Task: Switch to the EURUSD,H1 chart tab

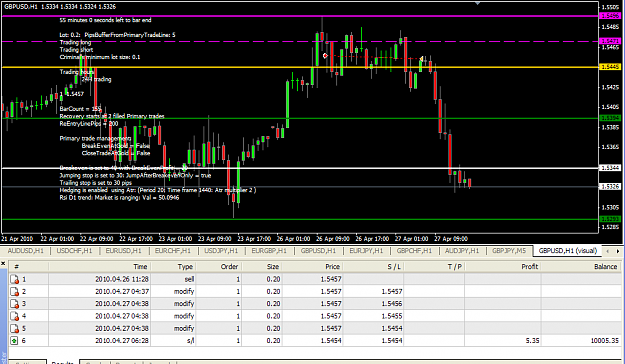Action: (x=123, y=251)
